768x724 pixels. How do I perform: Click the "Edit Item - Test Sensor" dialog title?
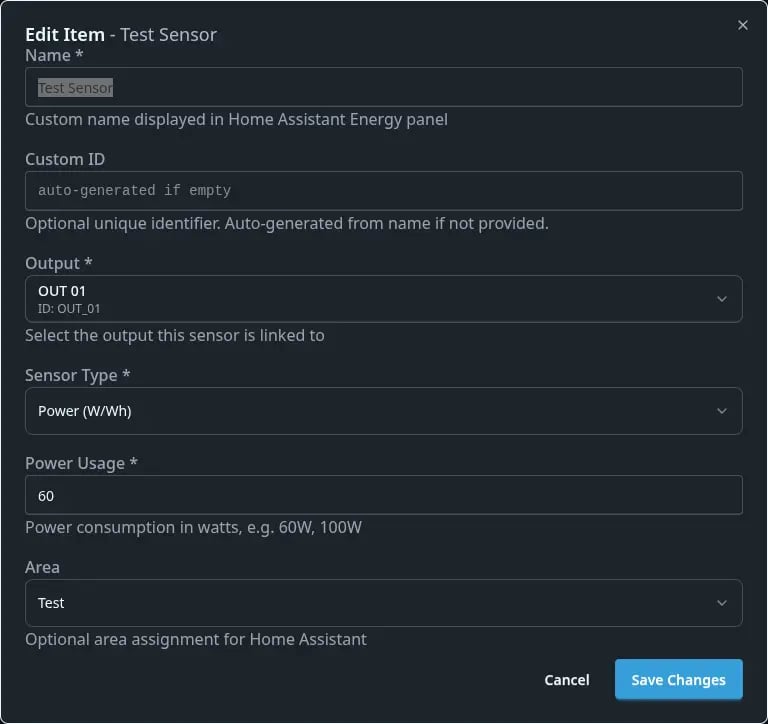click(x=121, y=34)
